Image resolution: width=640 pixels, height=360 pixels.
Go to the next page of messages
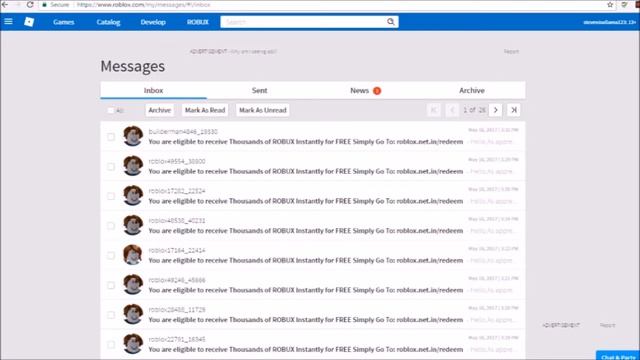(496, 110)
